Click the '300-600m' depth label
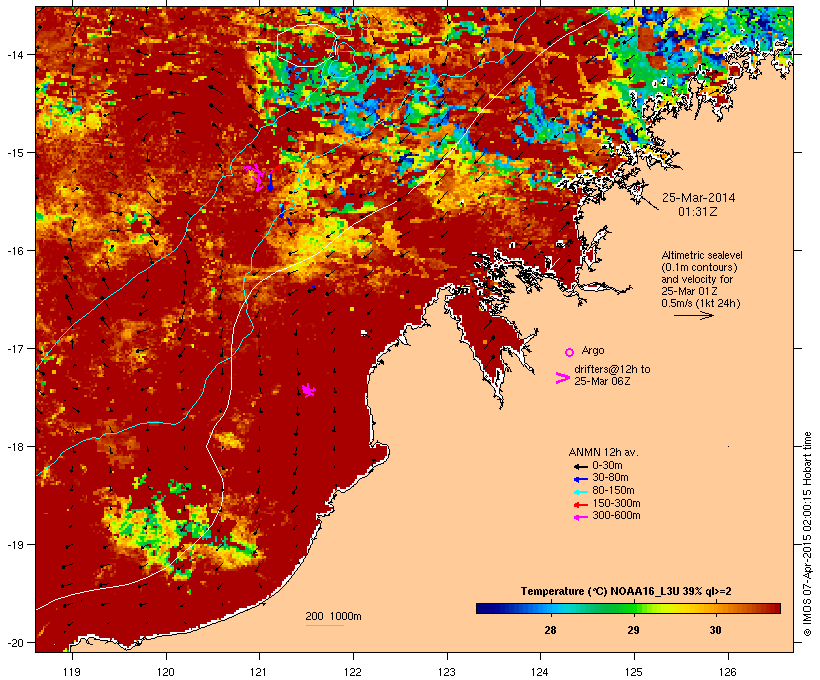The image size is (820, 680). [617, 516]
